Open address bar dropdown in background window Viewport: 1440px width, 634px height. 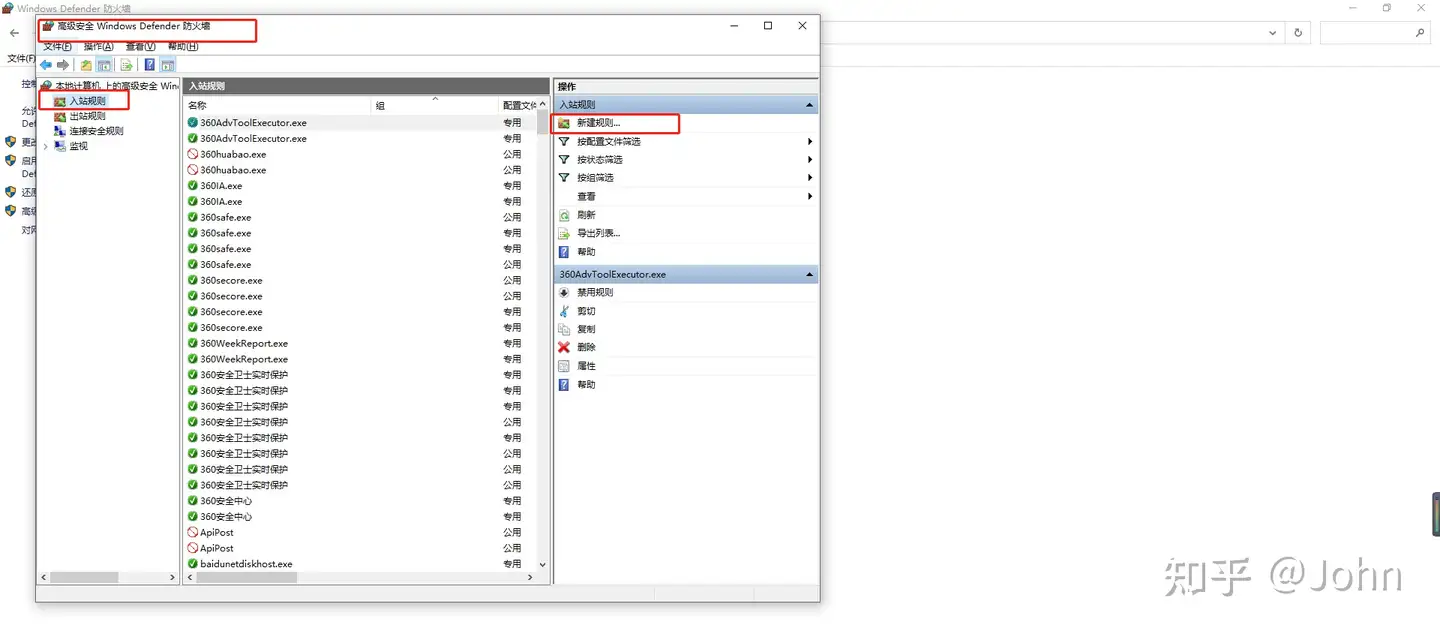1273,33
